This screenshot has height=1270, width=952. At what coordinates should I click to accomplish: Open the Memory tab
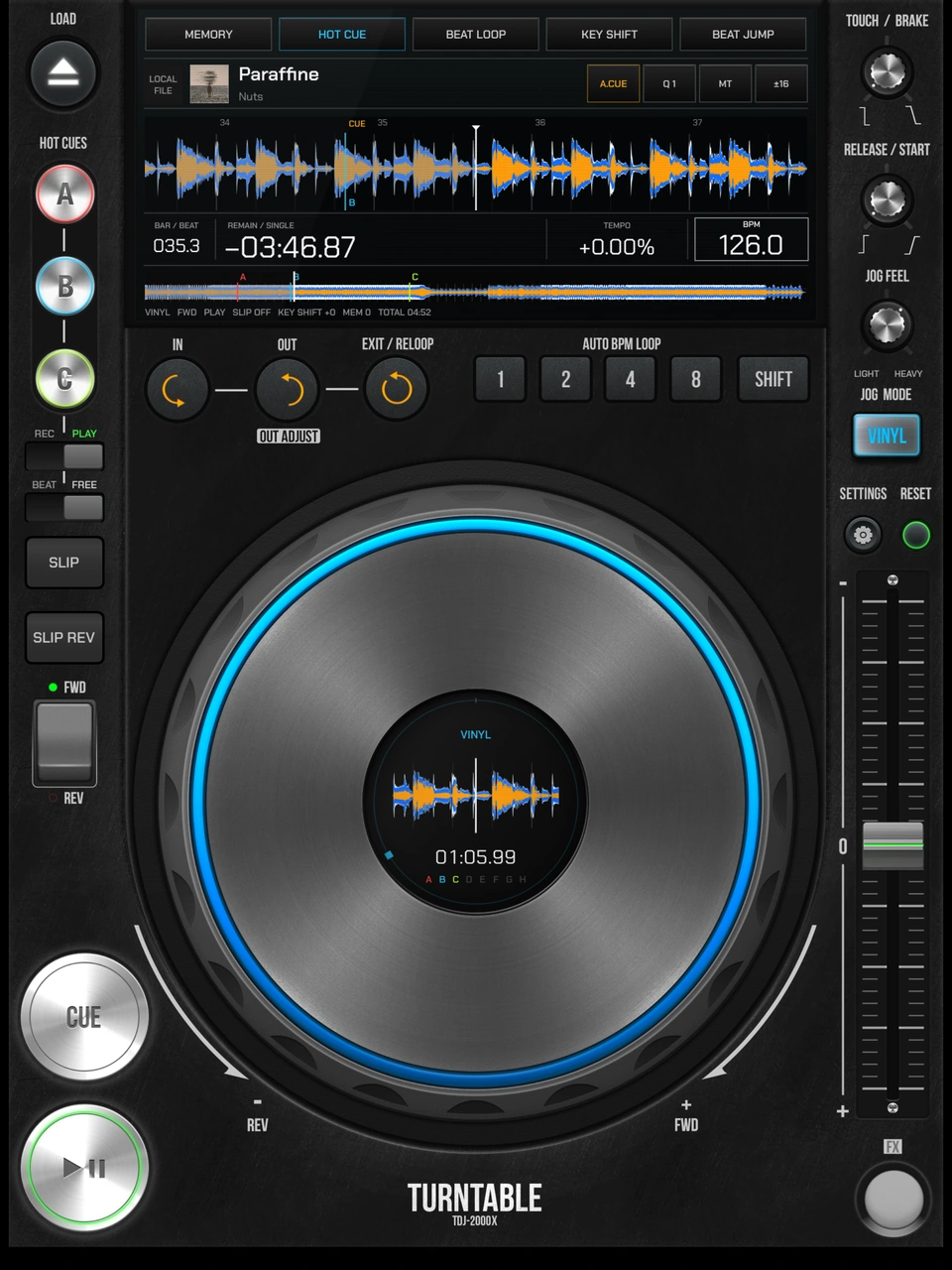point(208,34)
